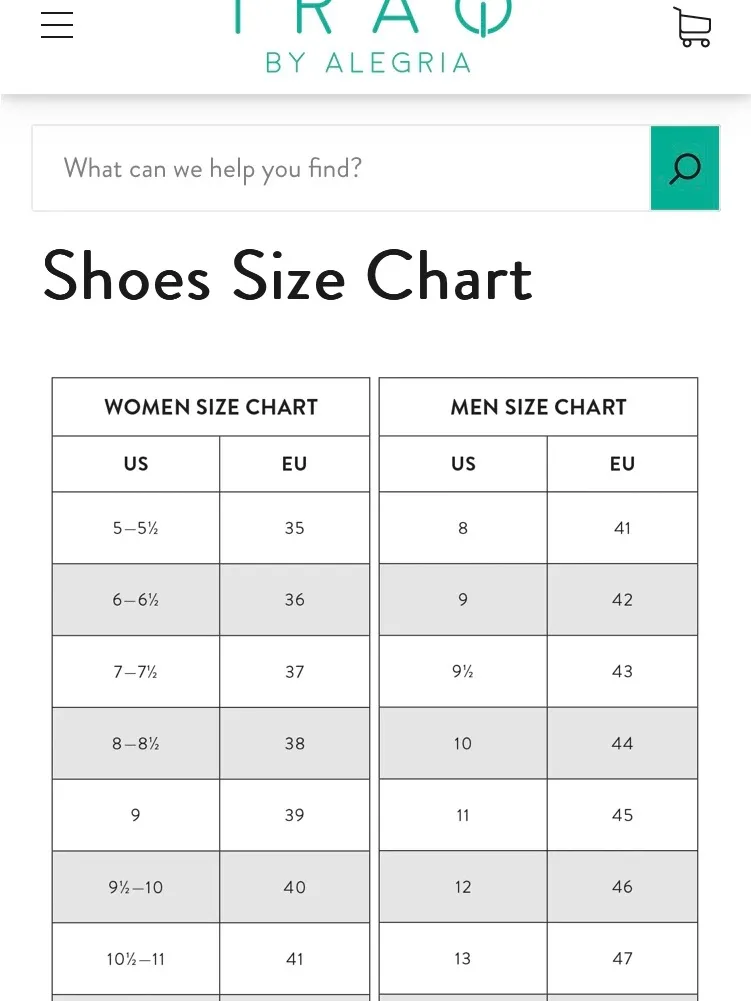Open the shopping cart
Screen dimensions: 751x1001
(x=692, y=26)
